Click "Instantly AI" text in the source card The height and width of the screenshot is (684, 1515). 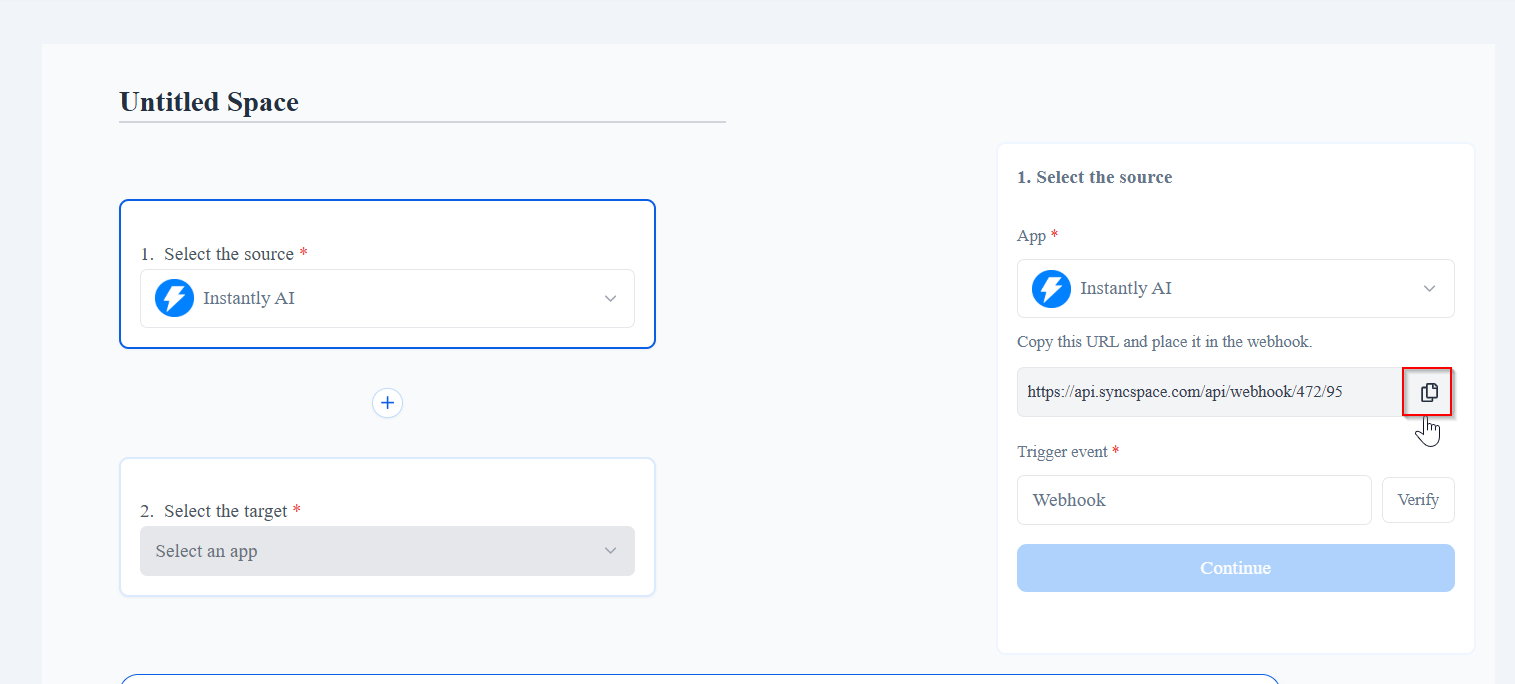coord(249,298)
